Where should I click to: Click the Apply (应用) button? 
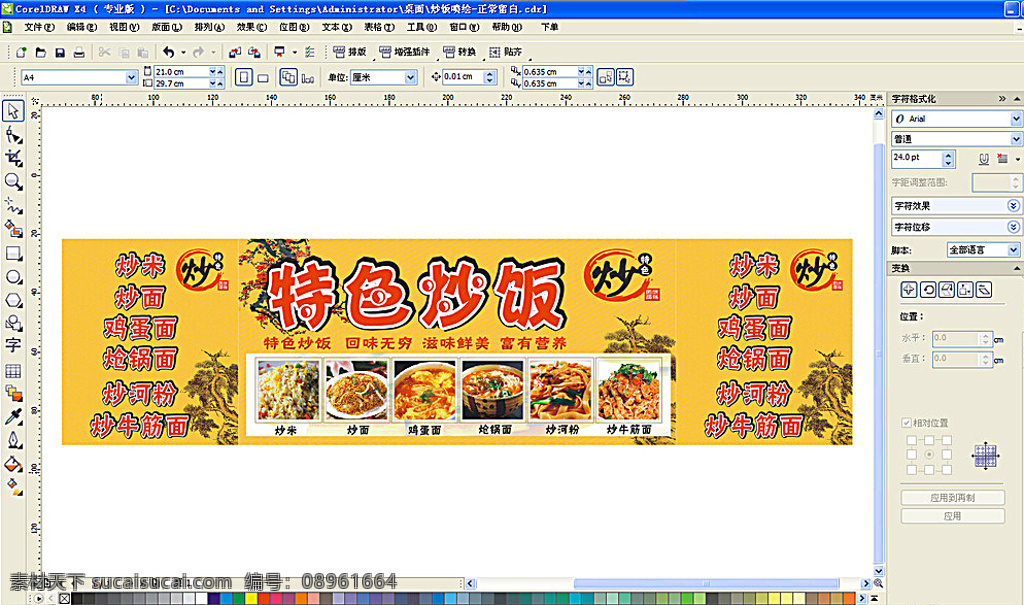(952, 516)
